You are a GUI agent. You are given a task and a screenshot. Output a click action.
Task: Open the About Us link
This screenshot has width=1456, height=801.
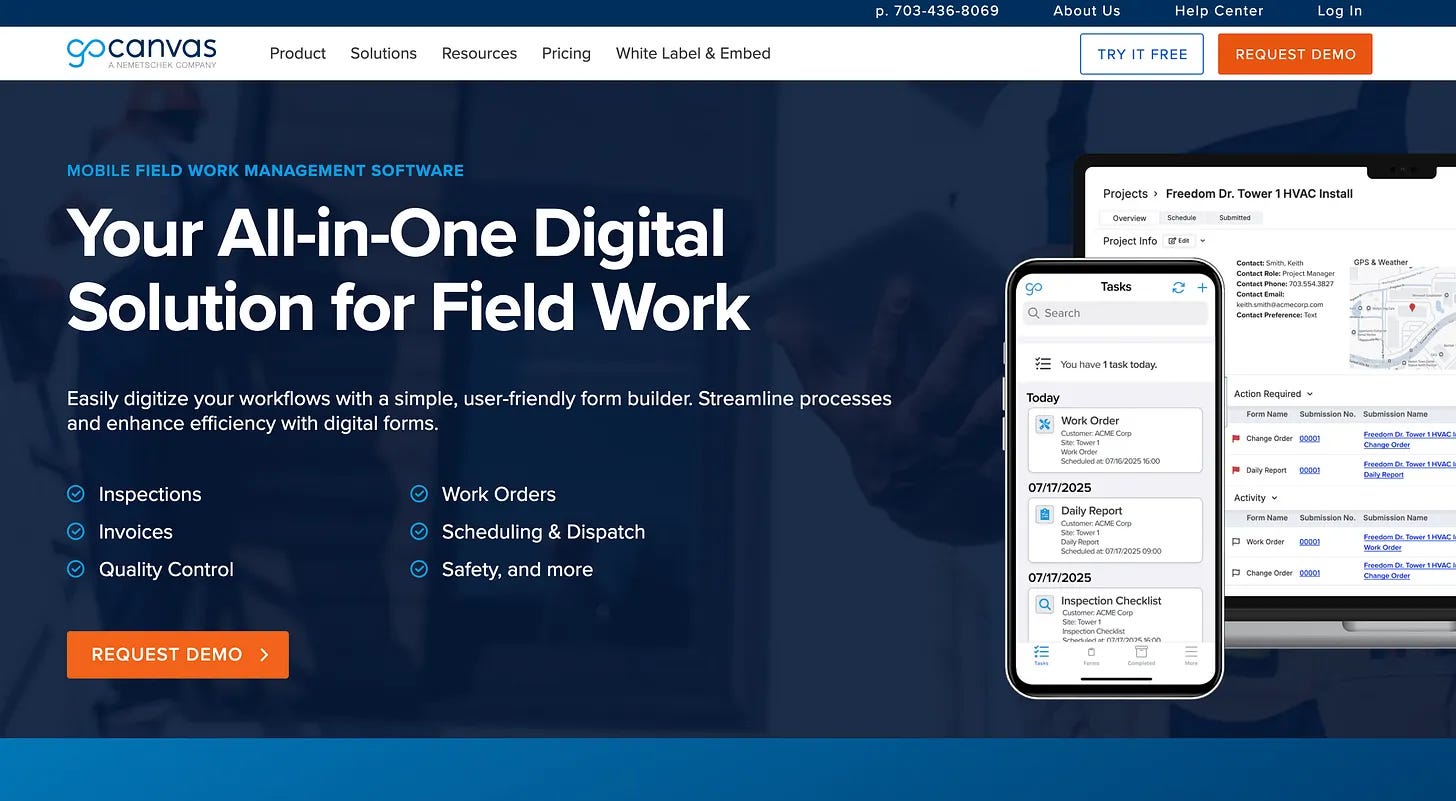(1087, 11)
